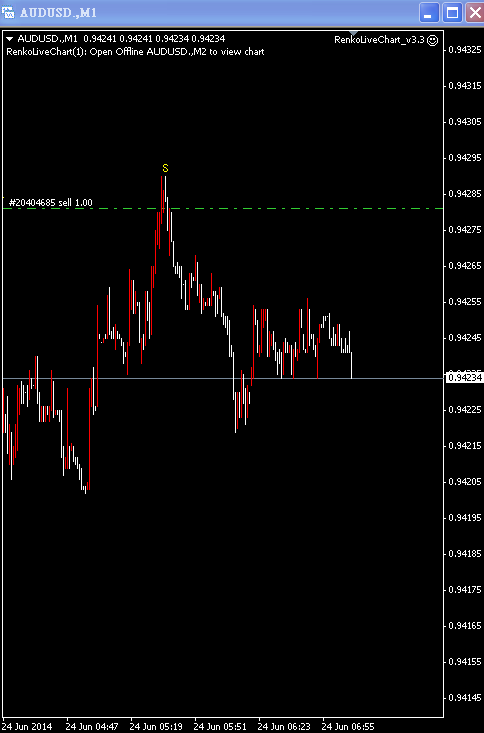Click the 0.94255 price scale value
The image size is (484, 733).
[x=464, y=301]
